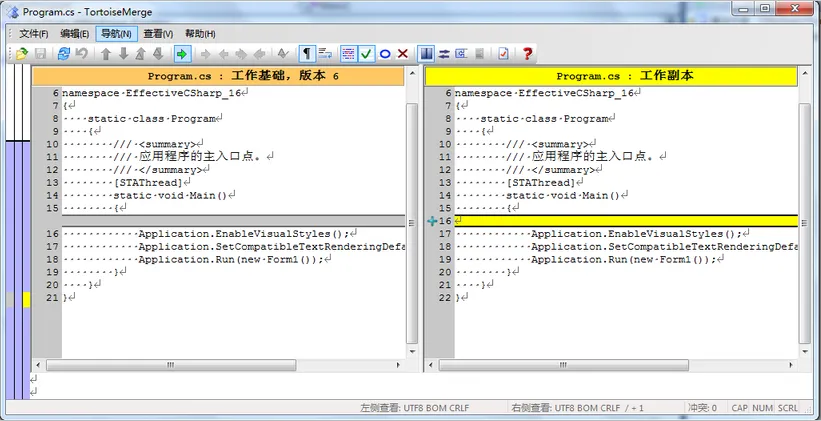Image resolution: width=821 pixels, height=421 pixels.
Task: Open the 导航(N) menu
Action: (116, 34)
